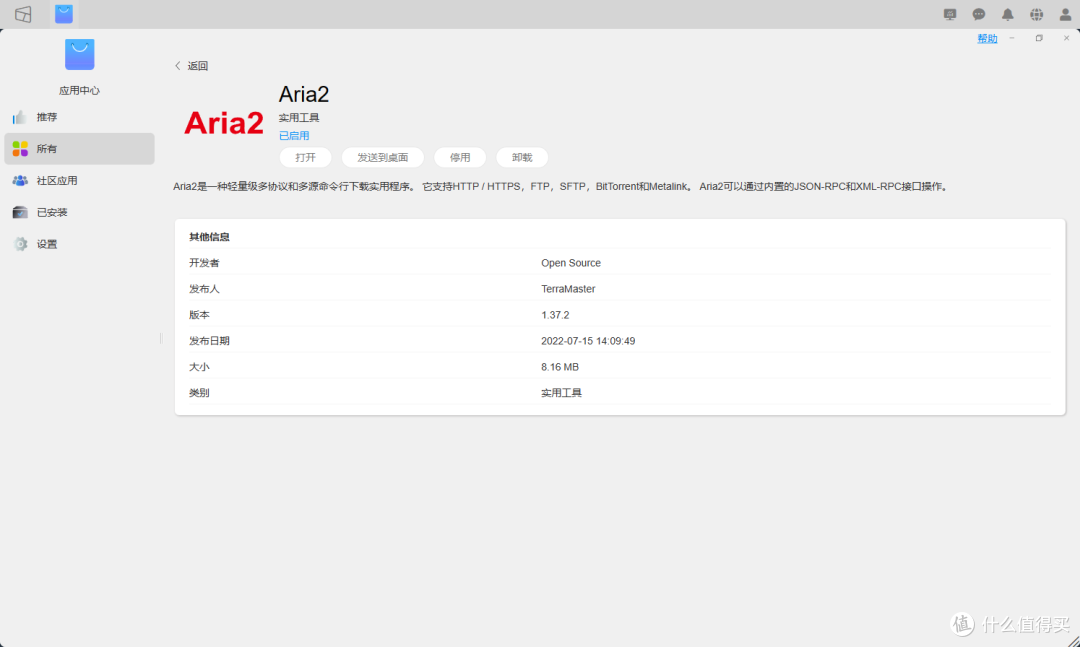
Task: Select the App Center taskbar icon
Action: pyautogui.click(x=64, y=14)
